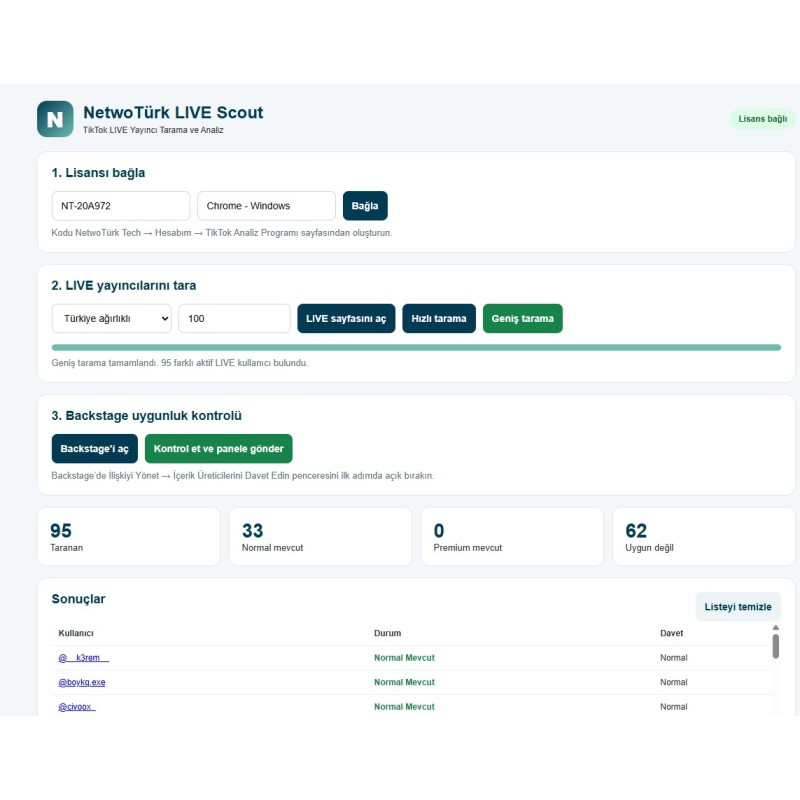Image resolution: width=800 pixels, height=800 pixels.
Task: Focus the license code field NT-20A972
Action: pos(121,206)
